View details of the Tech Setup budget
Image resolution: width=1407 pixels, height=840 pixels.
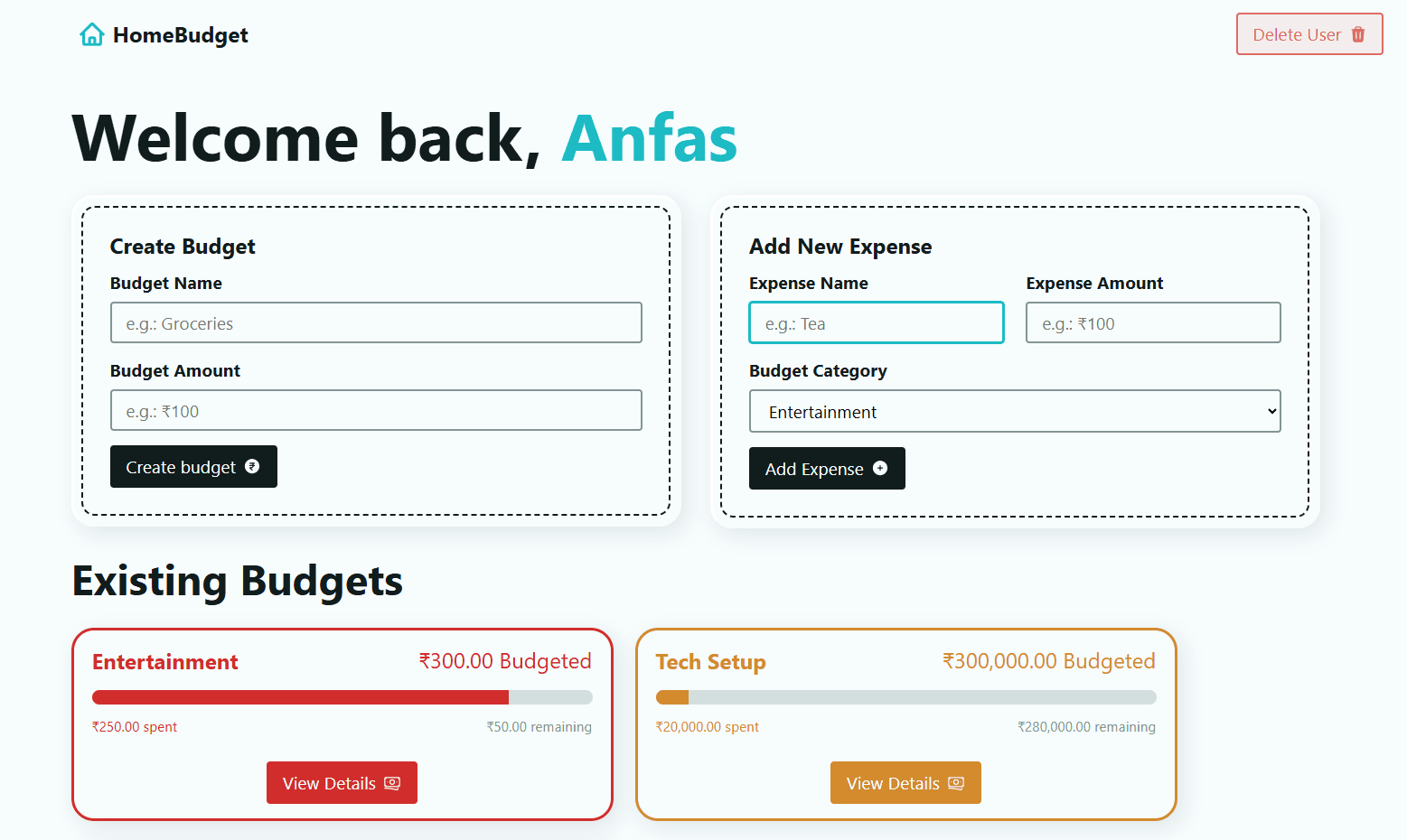(905, 782)
